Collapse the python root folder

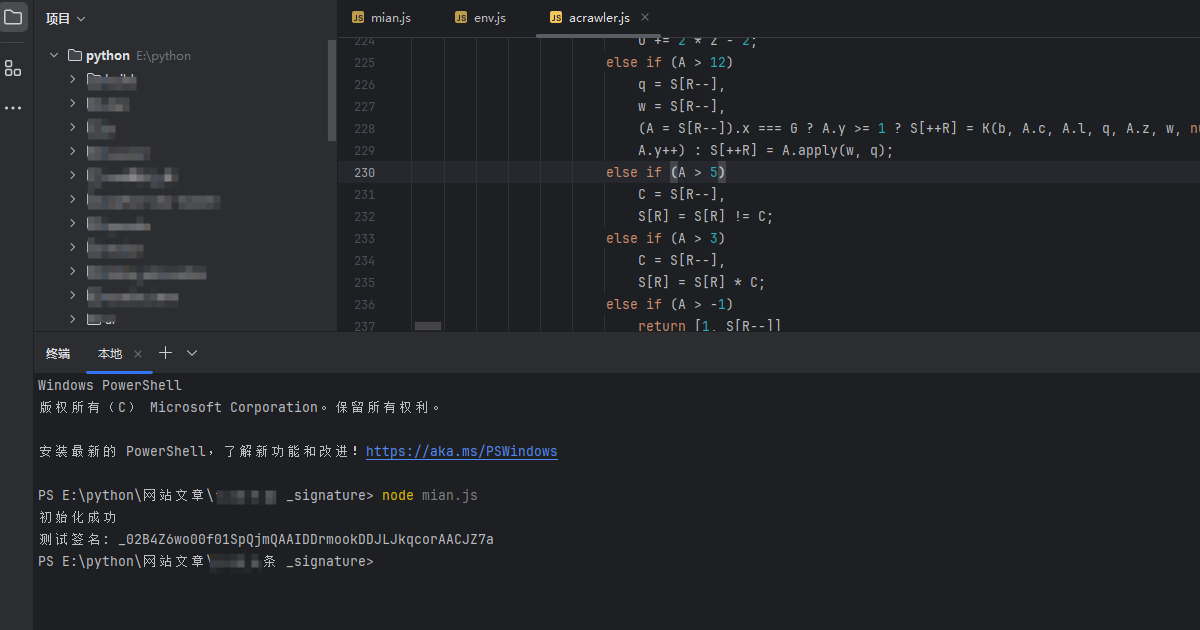click(54, 56)
